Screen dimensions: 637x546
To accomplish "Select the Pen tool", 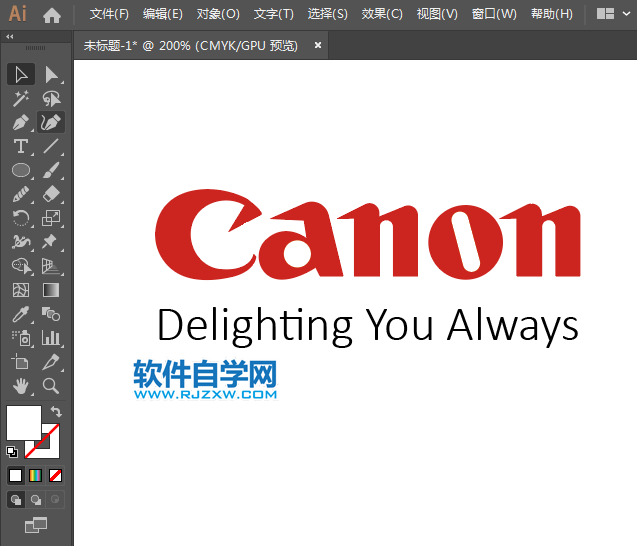I will point(21,122).
